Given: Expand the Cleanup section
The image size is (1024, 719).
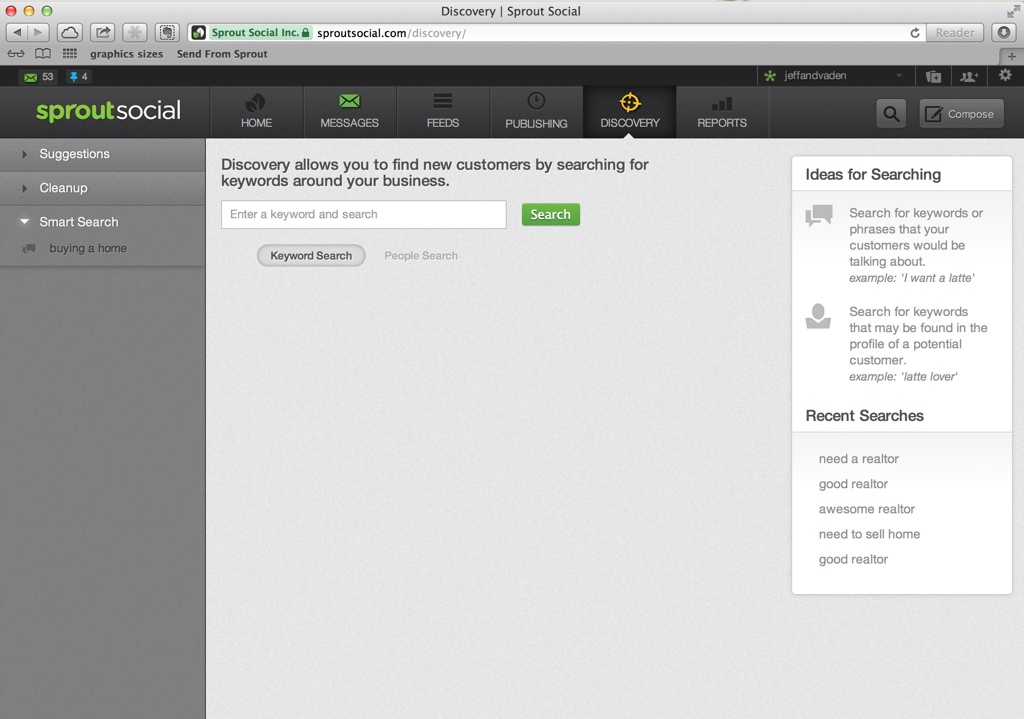Looking at the screenshot, I should [x=103, y=188].
